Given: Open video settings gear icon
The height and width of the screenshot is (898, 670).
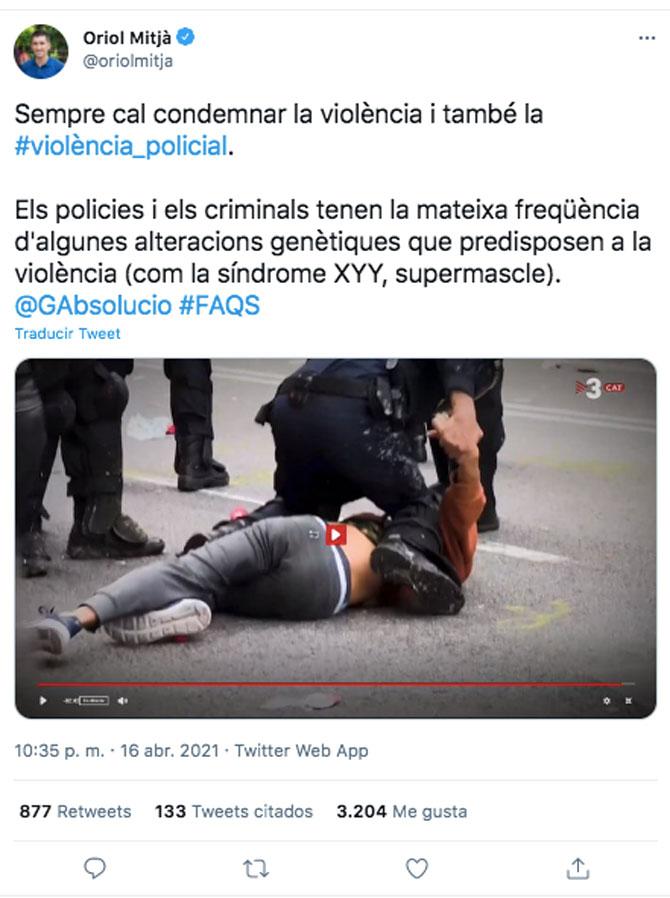Looking at the screenshot, I should (x=606, y=700).
